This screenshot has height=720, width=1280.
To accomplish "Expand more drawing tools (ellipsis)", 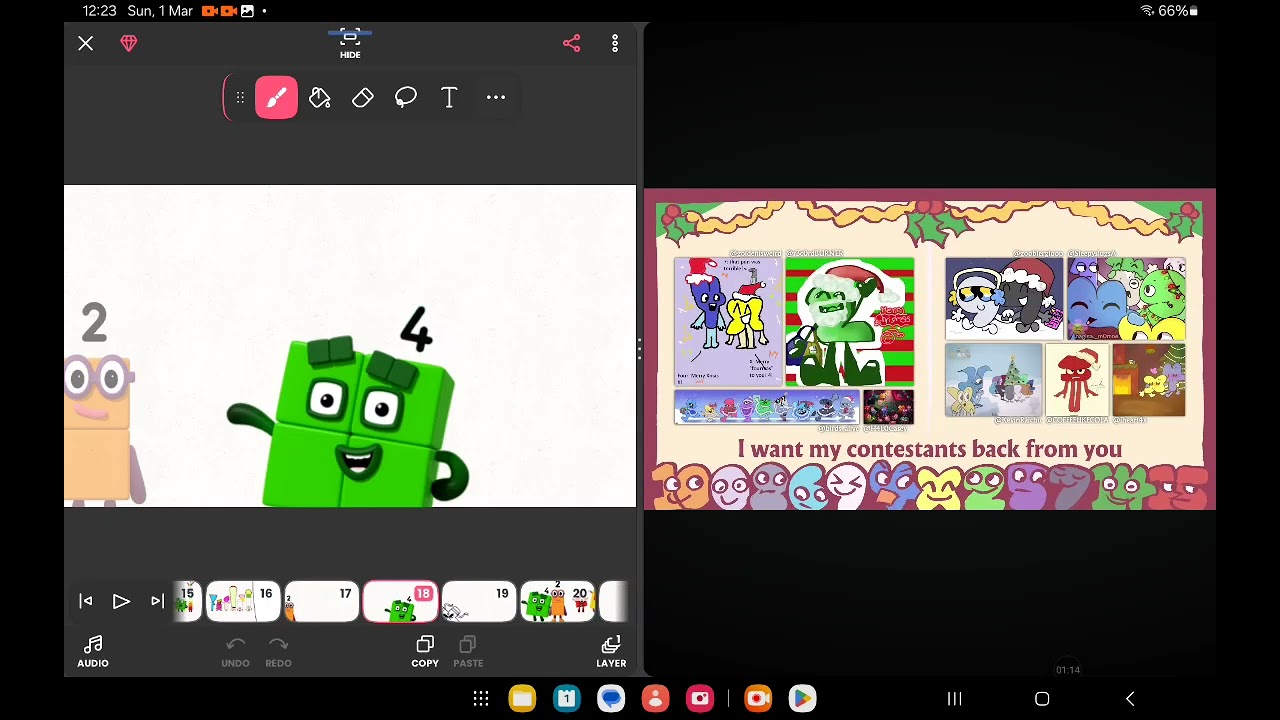I will (x=496, y=98).
